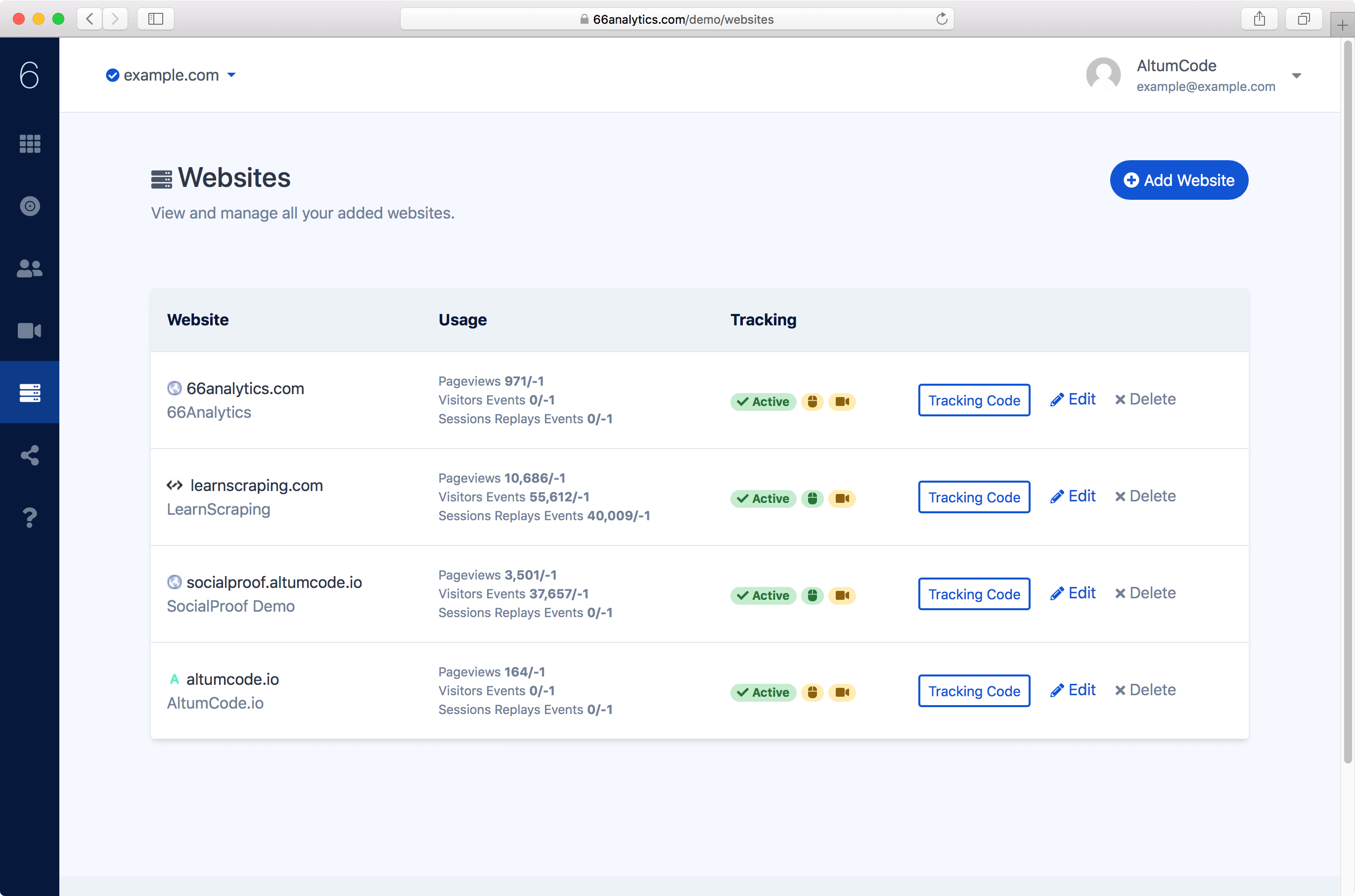Click Safari's sidebar toggle button
This screenshot has height=896, width=1355.
(x=155, y=19)
